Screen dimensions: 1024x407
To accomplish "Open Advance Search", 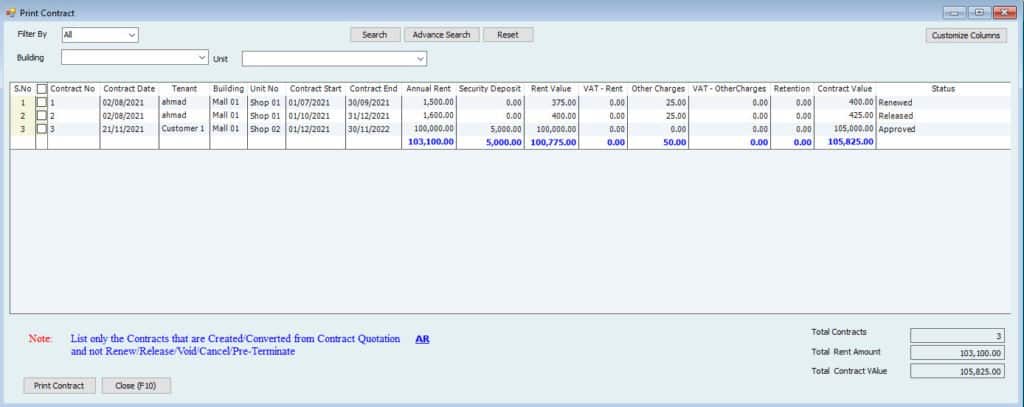I will point(441,35).
